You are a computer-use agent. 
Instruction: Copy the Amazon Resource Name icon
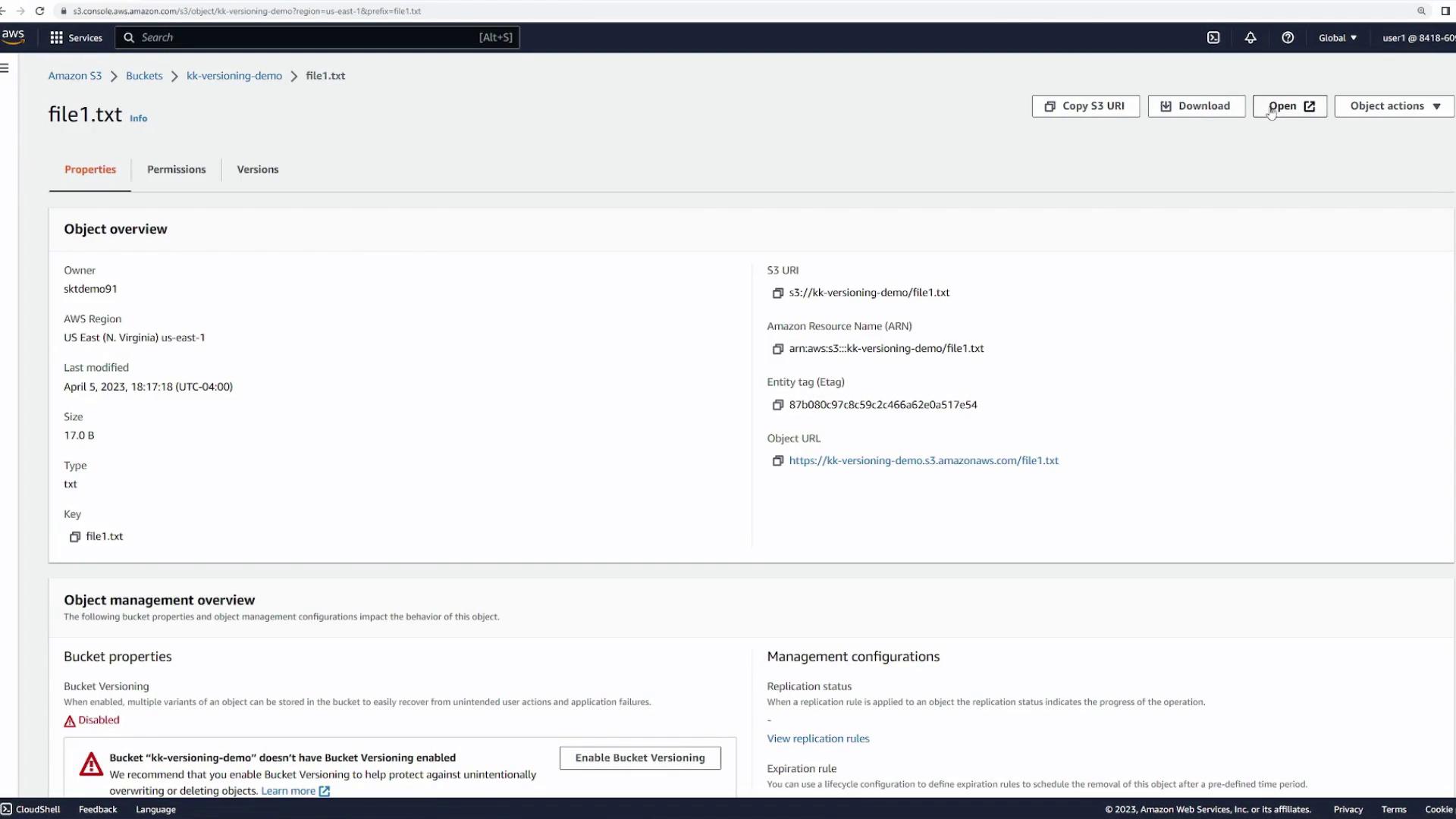[777, 349]
